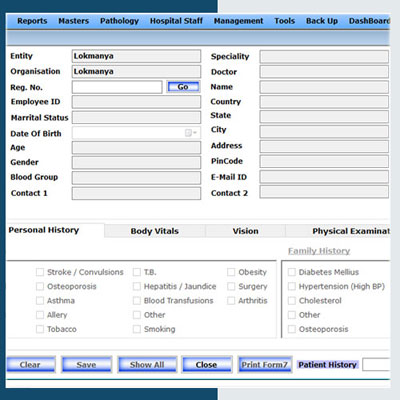Click the Clear button
400x400 pixels.
(x=31, y=364)
